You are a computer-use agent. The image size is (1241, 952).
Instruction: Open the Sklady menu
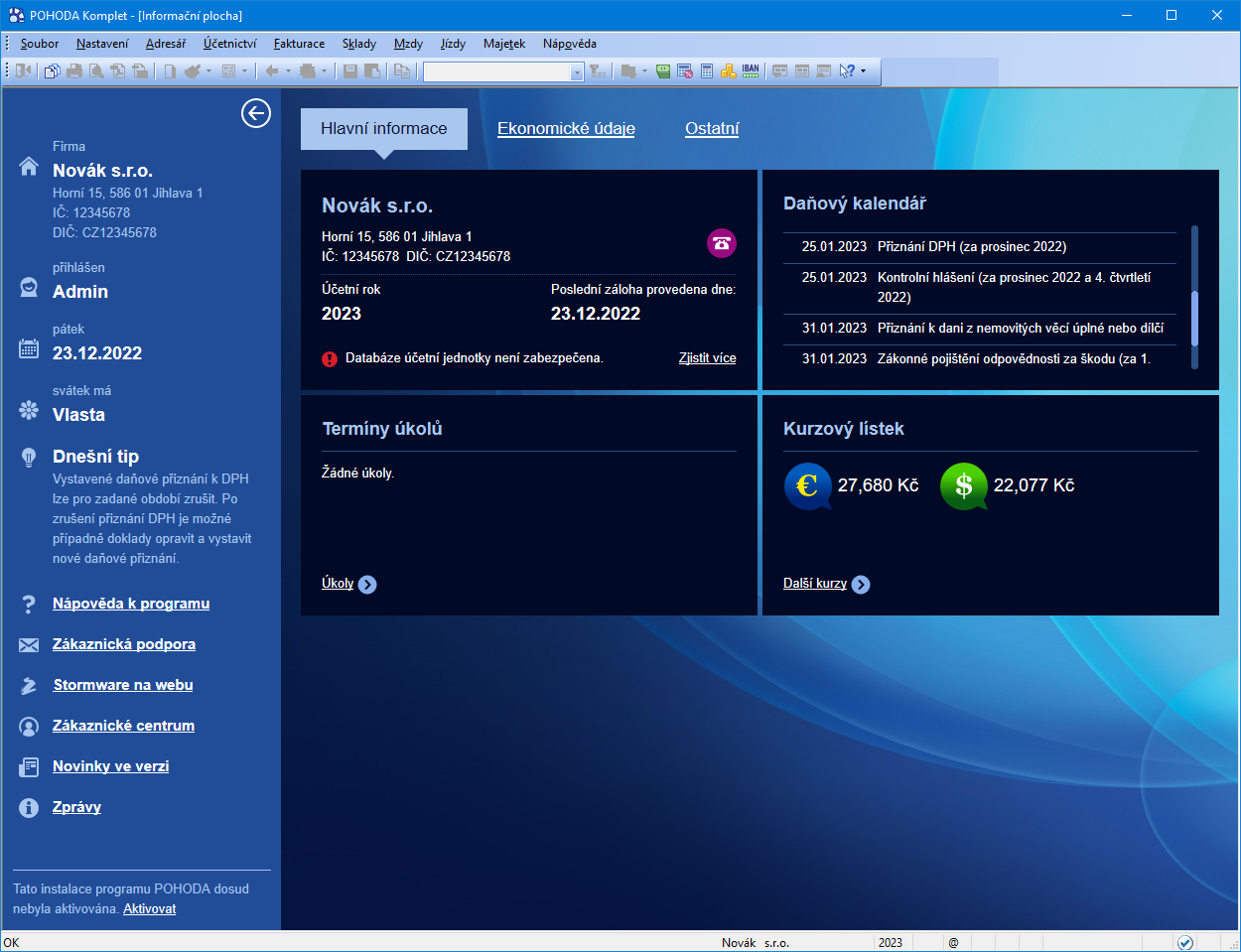[x=359, y=44]
